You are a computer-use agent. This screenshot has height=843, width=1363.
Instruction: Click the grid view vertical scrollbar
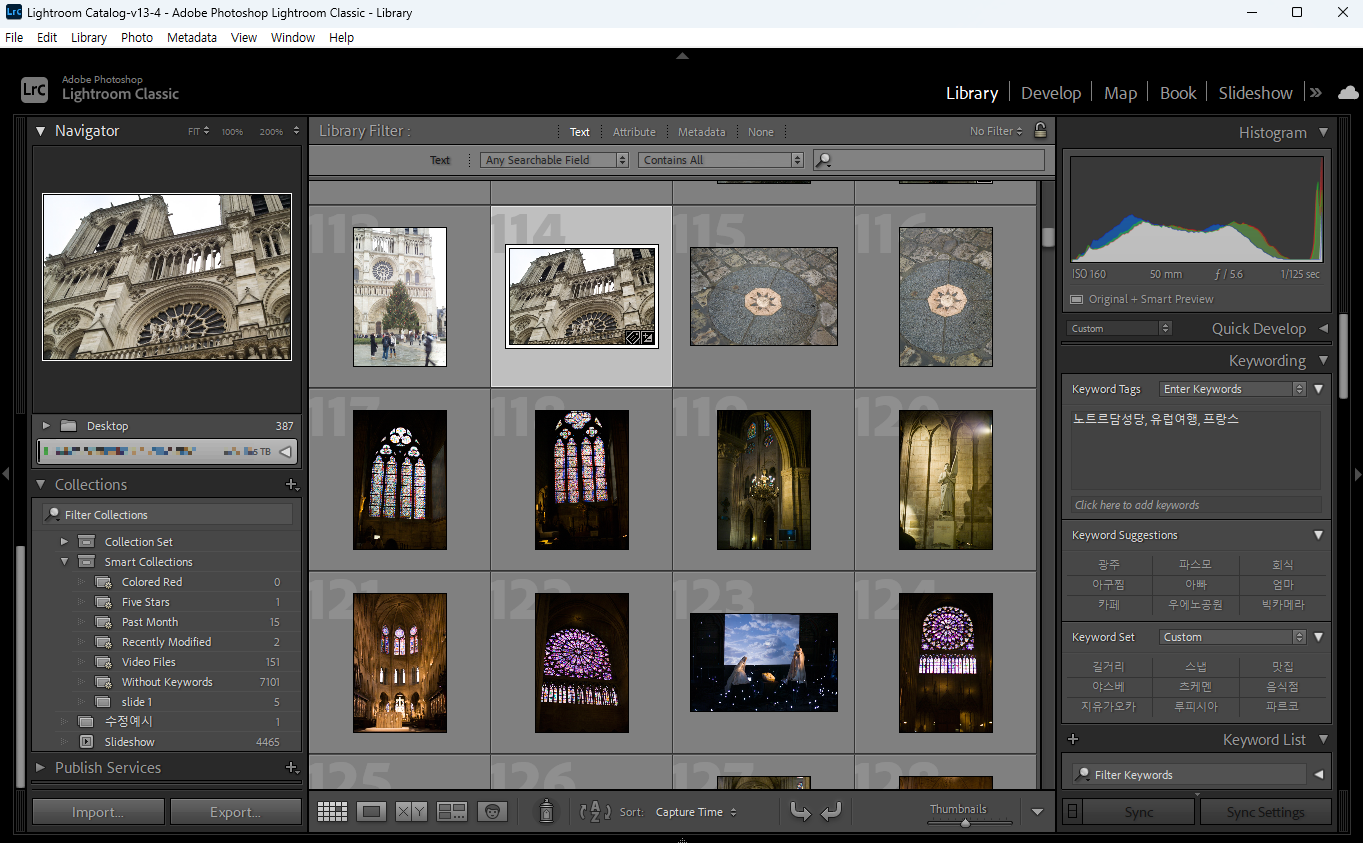tap(1047, 236)
